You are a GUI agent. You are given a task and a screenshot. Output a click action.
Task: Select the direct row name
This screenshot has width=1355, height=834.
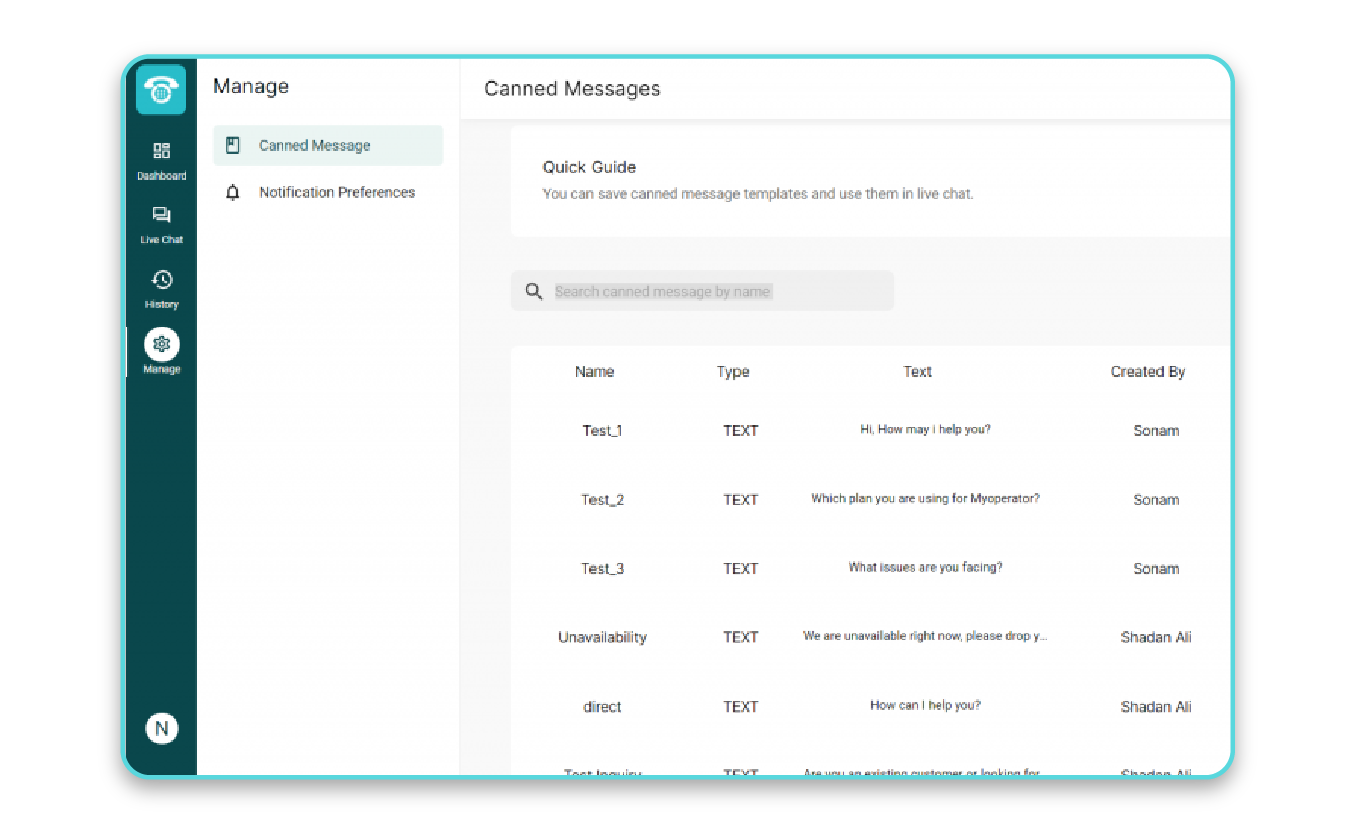coord(602,707)
